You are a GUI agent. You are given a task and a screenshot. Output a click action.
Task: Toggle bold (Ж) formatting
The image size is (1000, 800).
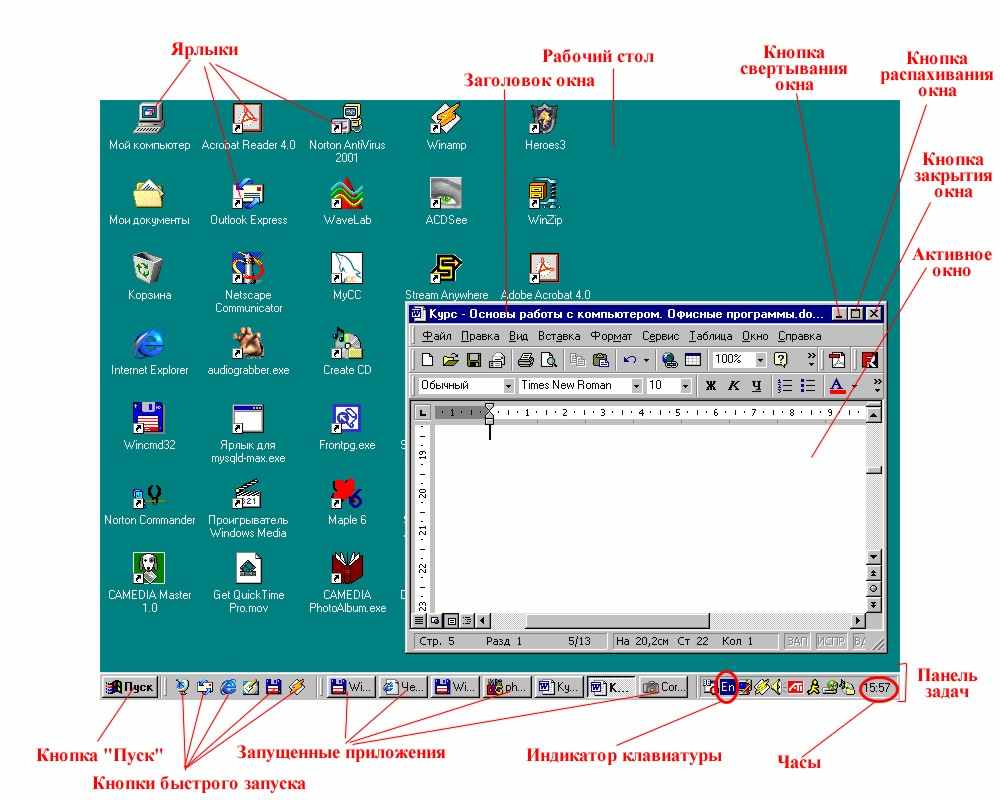710,385
